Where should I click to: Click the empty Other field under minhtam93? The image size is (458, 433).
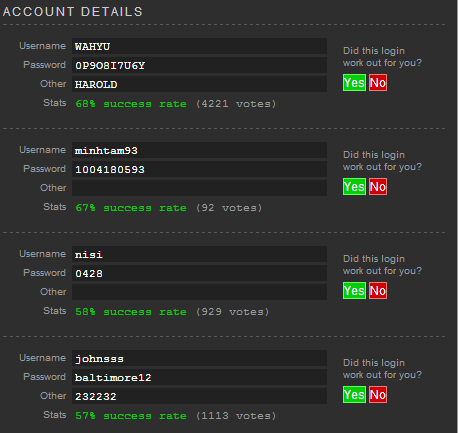click(199, 188)
